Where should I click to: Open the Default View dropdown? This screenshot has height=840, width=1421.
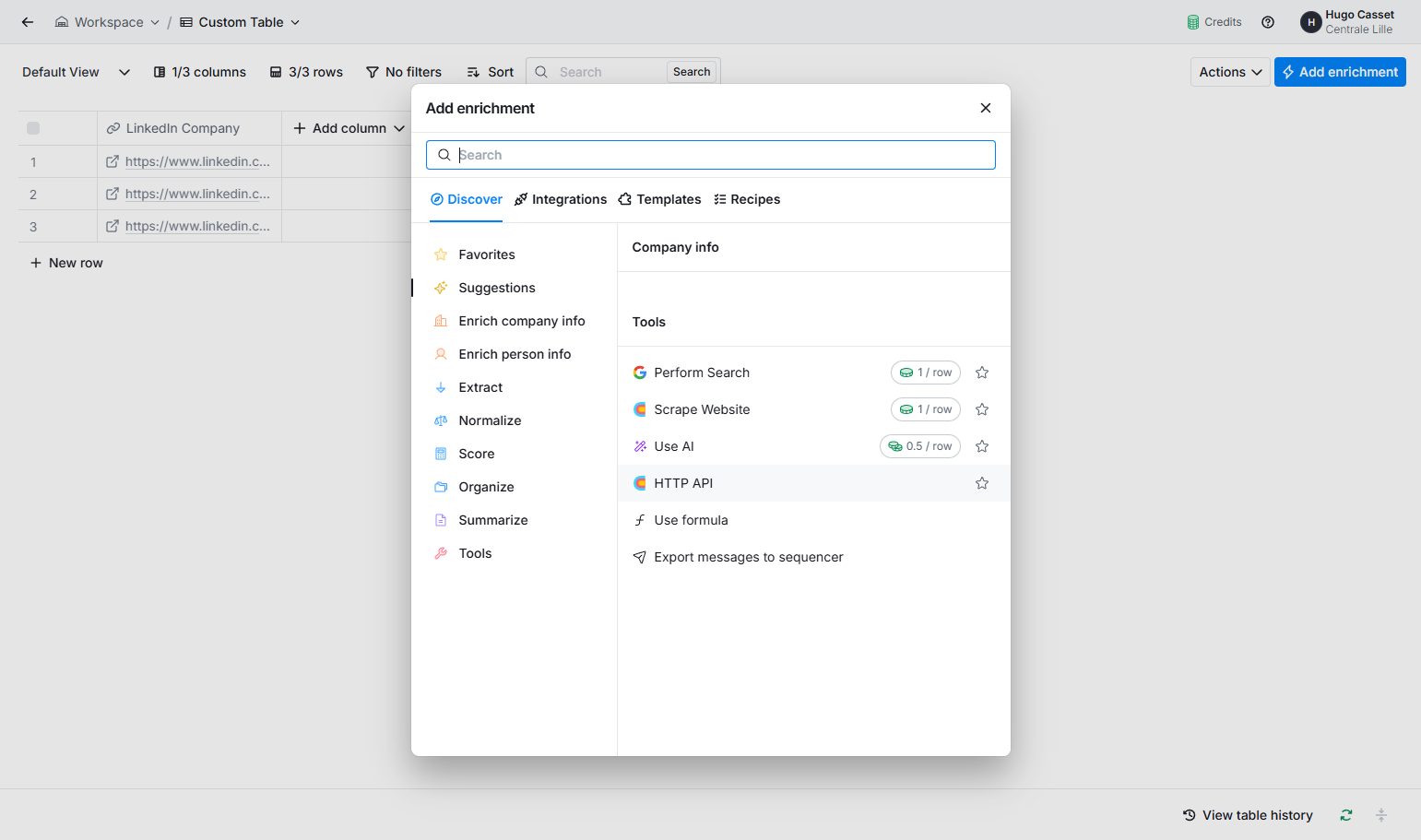coord(77,72)
